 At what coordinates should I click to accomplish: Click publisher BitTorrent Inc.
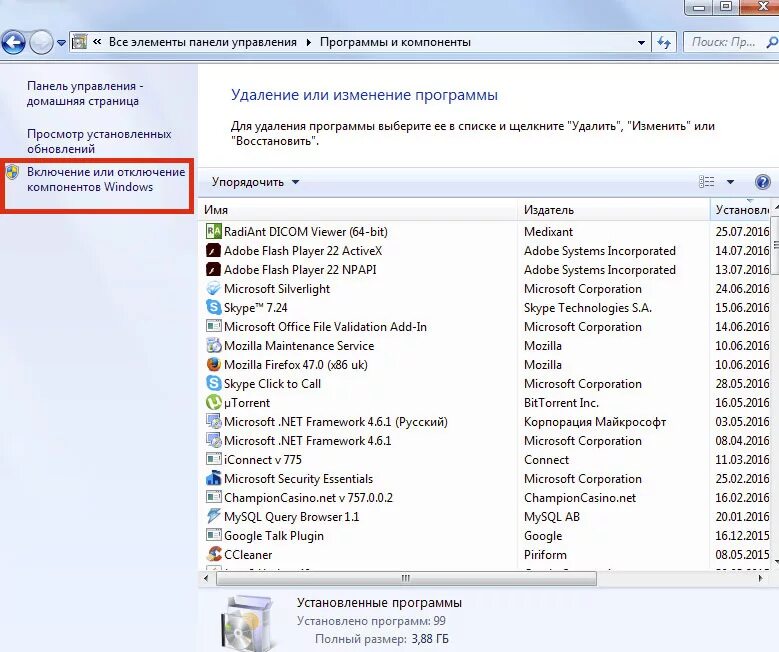561,403
